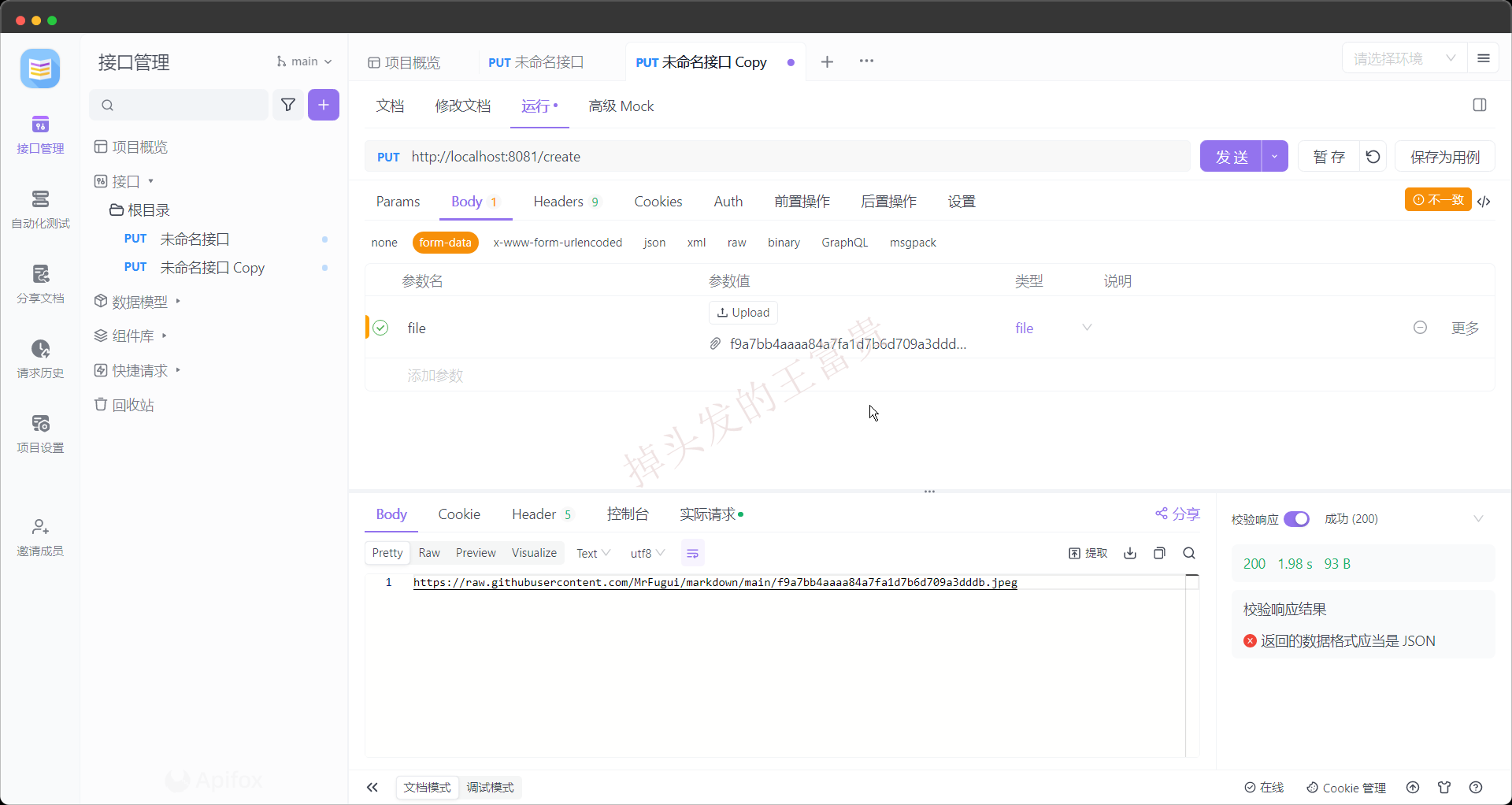Open the main branch dropdown
The image size is (1512, 805).
click(304, 61)
